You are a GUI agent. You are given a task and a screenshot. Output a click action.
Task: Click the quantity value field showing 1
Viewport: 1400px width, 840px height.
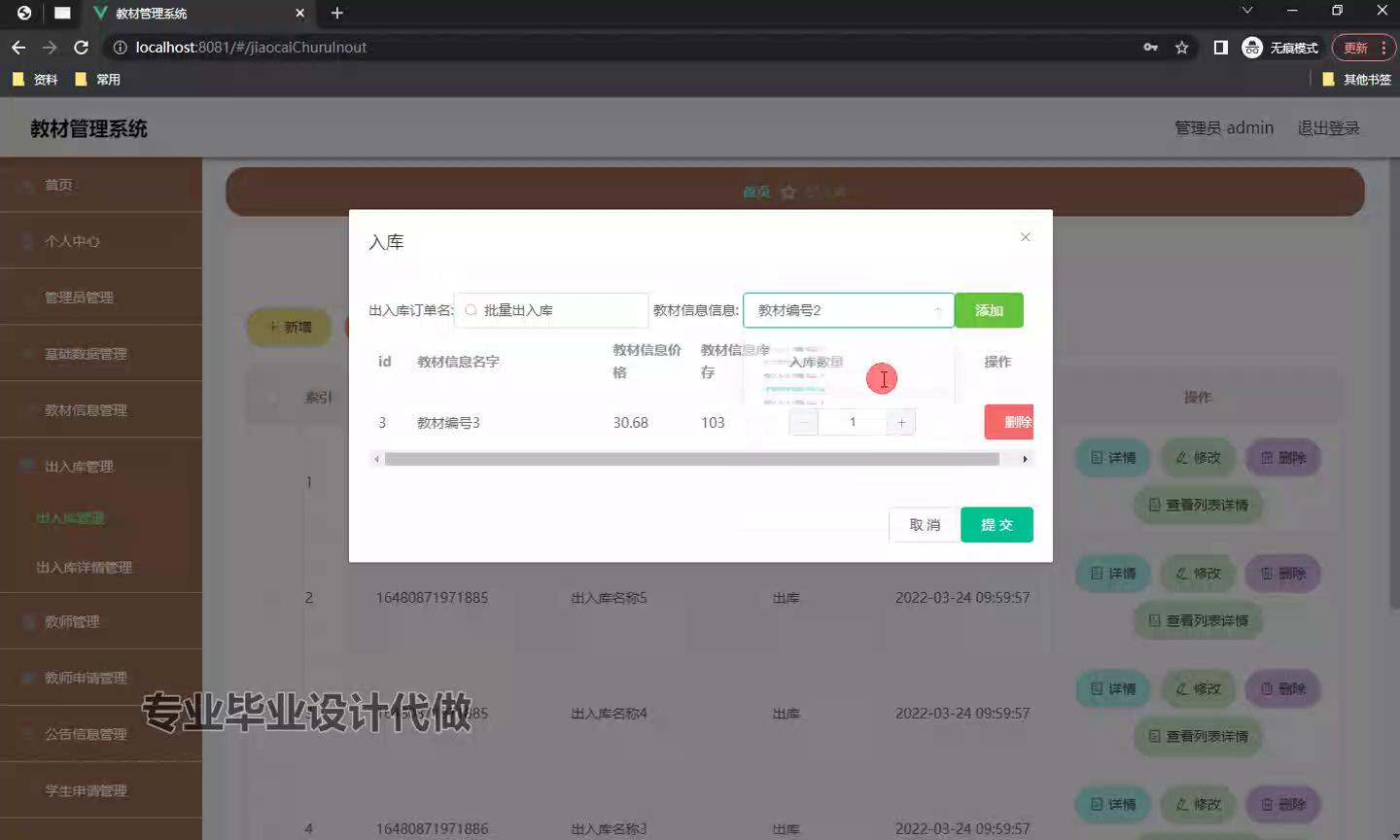(853, 422)
